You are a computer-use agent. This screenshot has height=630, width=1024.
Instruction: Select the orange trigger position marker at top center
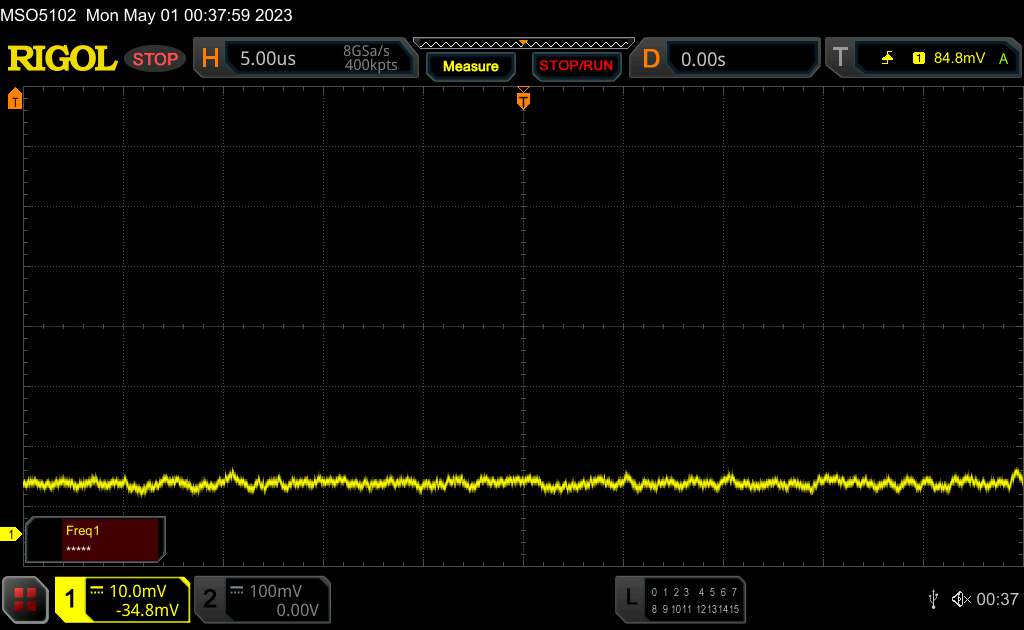click(523, 99)
